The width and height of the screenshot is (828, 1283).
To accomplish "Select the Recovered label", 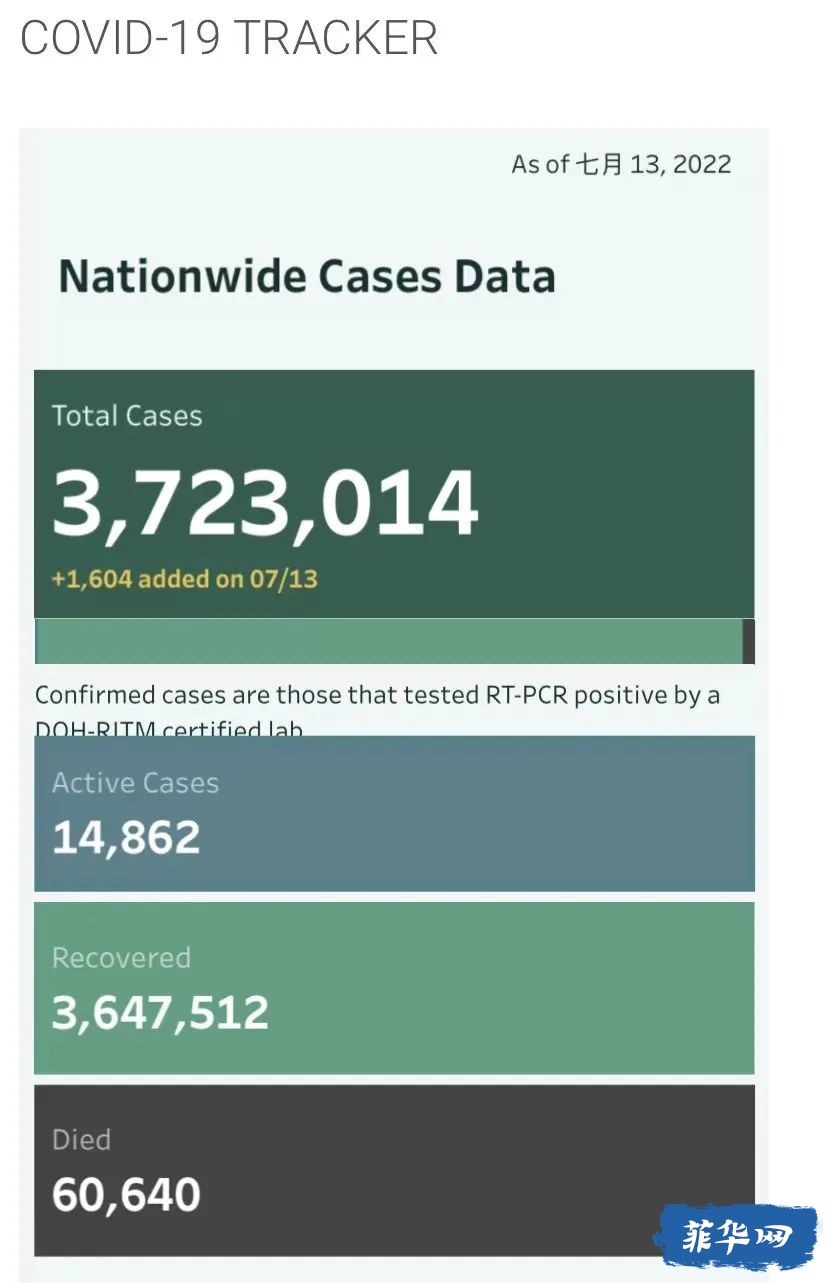I will point(121,958).
